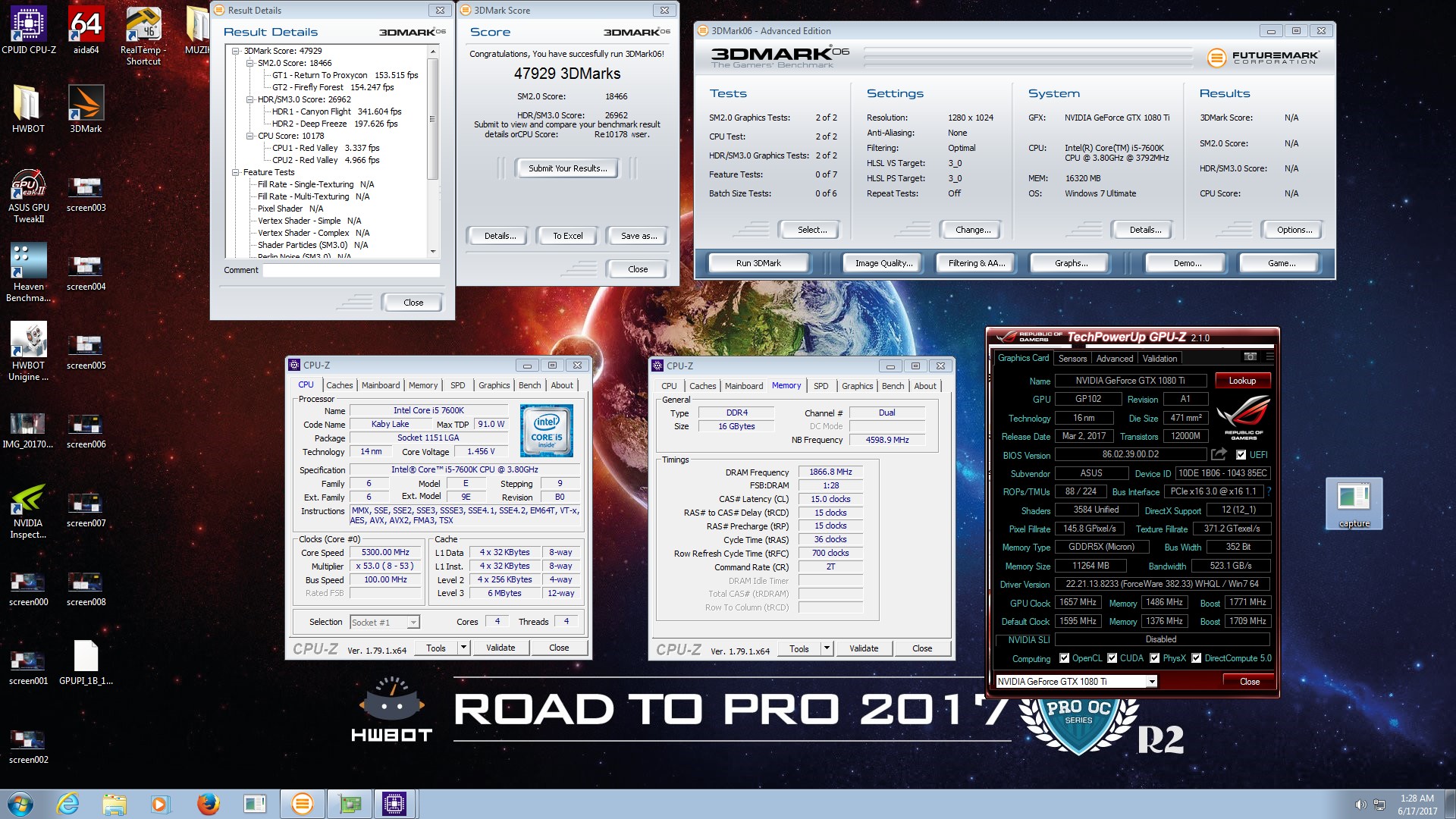Click the volume icon in system tray
The height and width of the screenshot is (819, 1456).
coord(1360,805)
